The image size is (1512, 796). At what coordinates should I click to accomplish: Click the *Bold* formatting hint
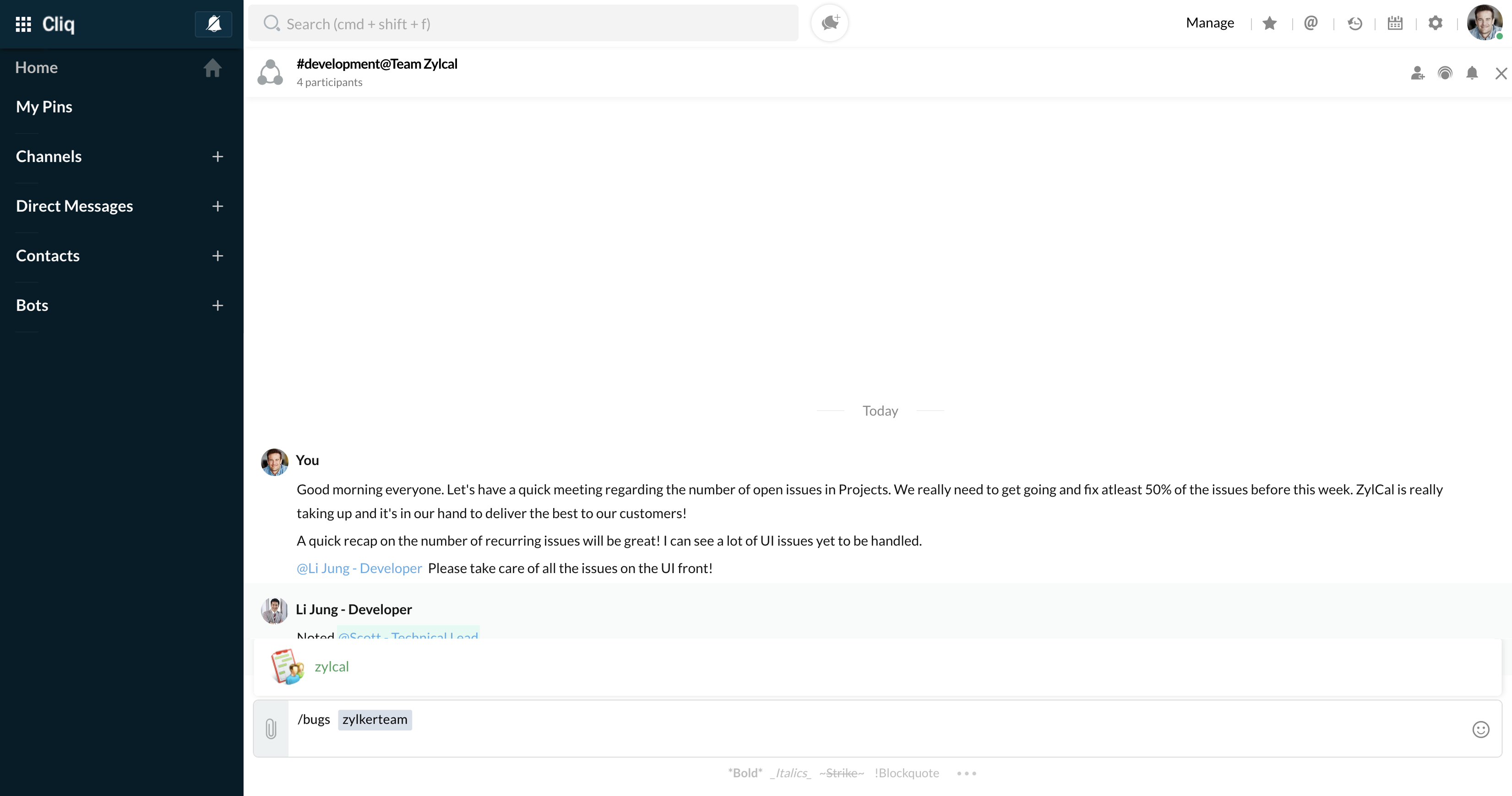[x=745, y=773]
